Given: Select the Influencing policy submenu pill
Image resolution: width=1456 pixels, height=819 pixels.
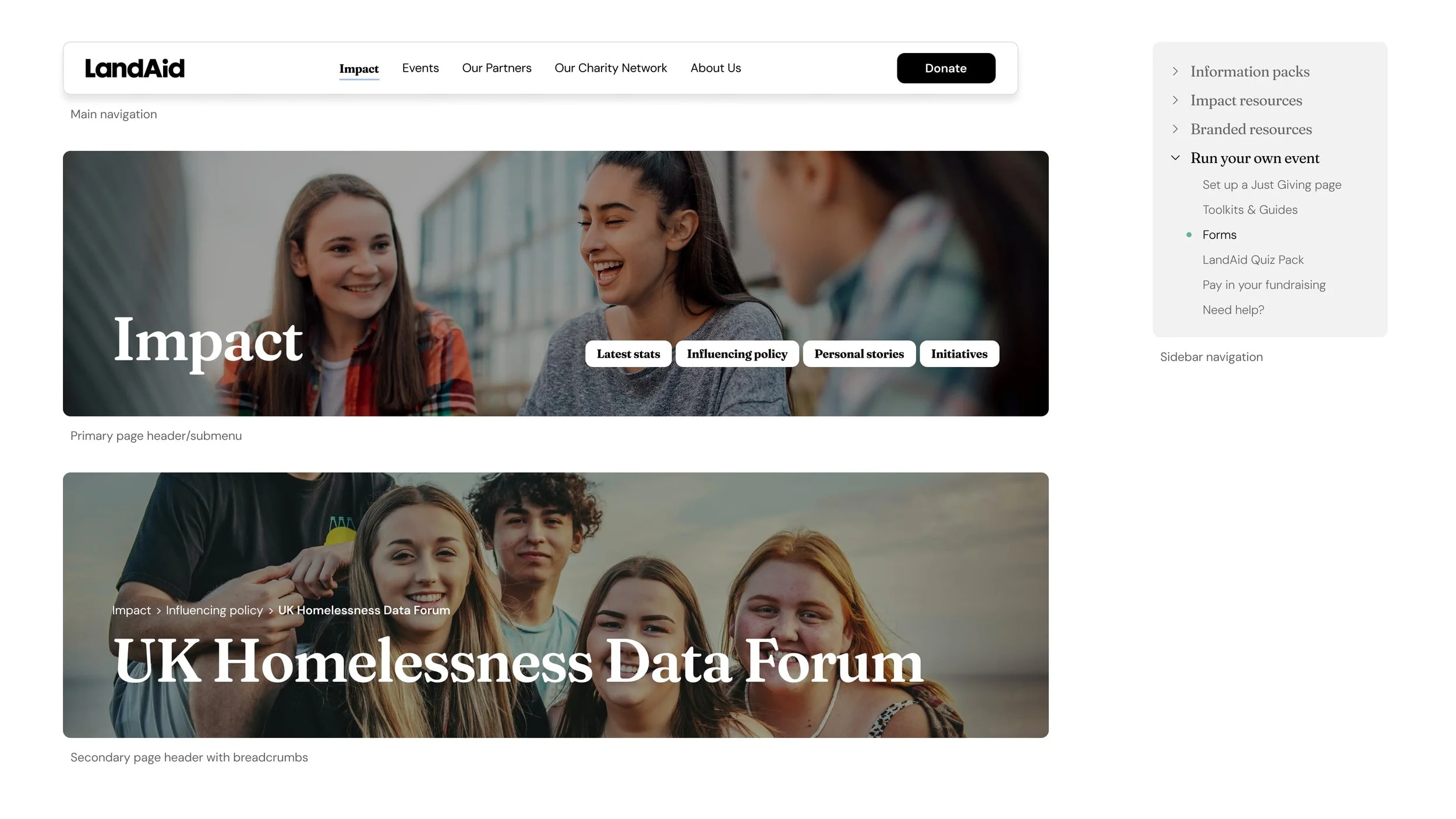Looking at the screenshot, I should pos(737,354).
